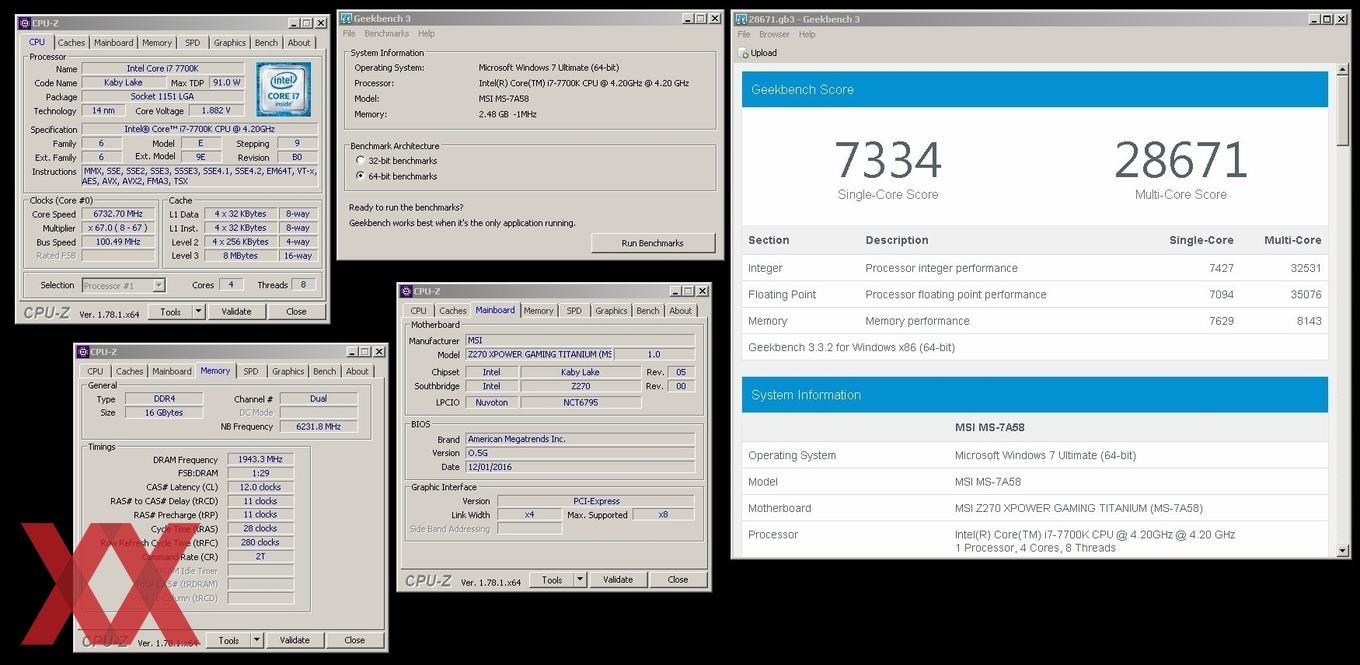The image size is (1360, 665).
Task: Switch to the Mainboard tab in the CPU-Z CPU window
Action: tap(113, 42)
